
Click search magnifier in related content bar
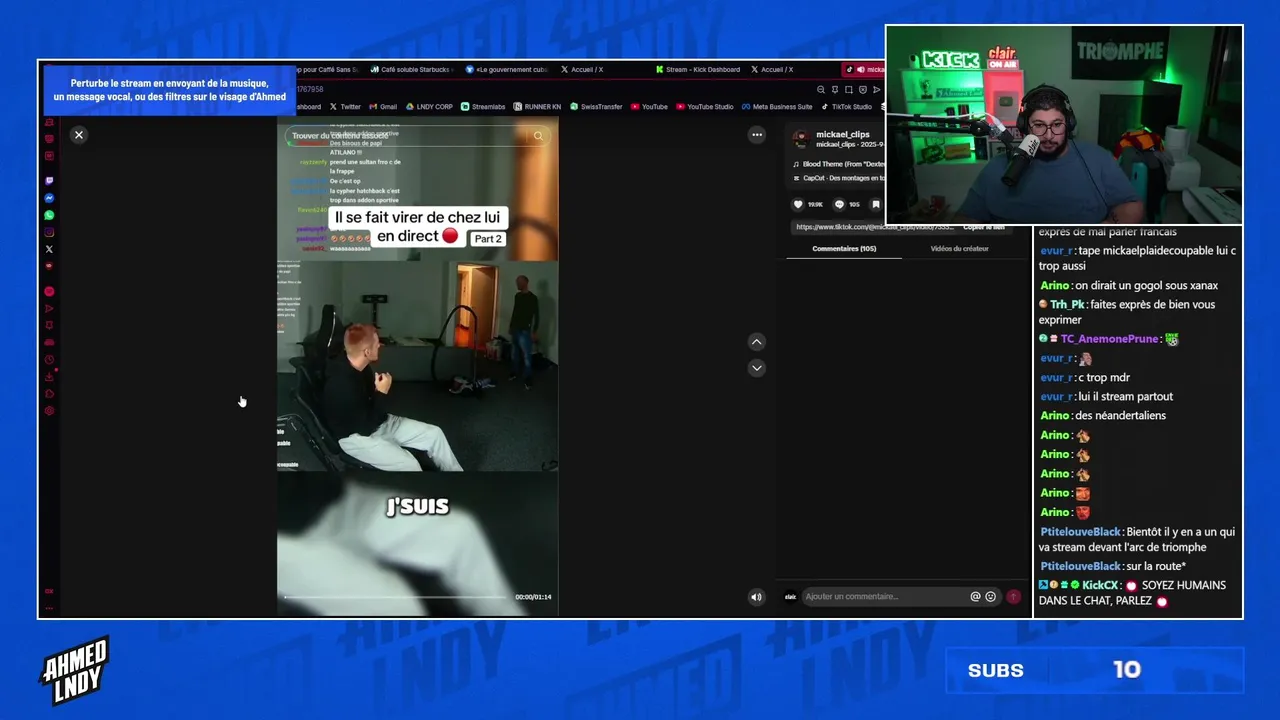coord(538,136)
